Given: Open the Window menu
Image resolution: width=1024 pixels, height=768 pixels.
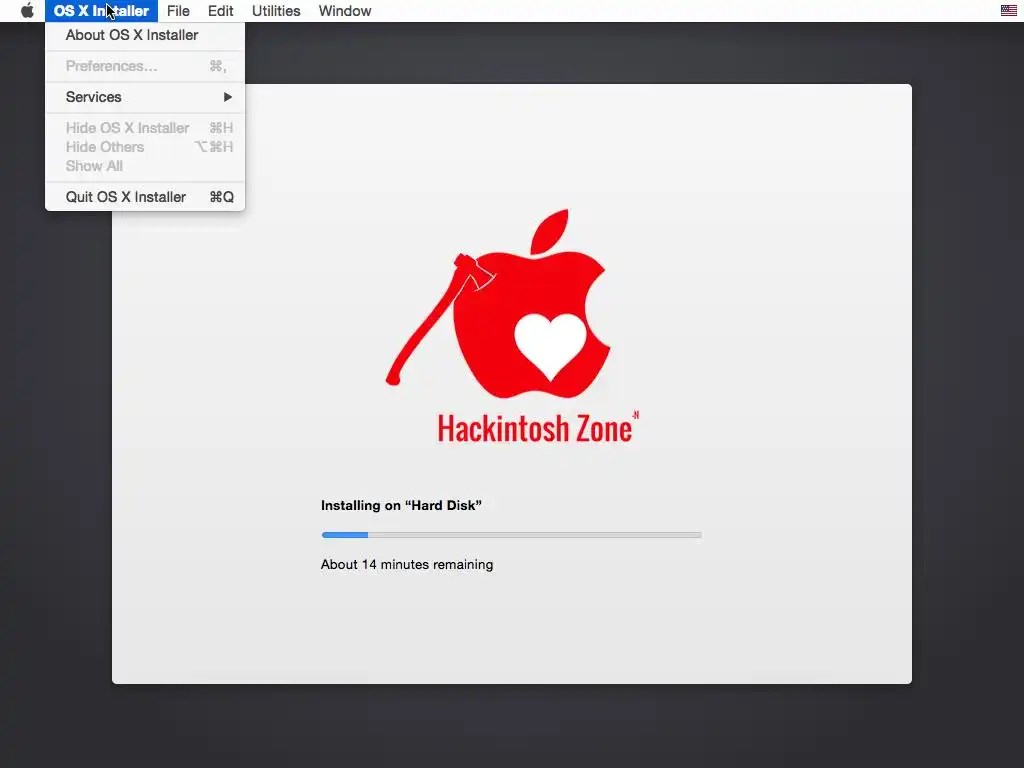Looking at the screenshot, I should (345, 11).
